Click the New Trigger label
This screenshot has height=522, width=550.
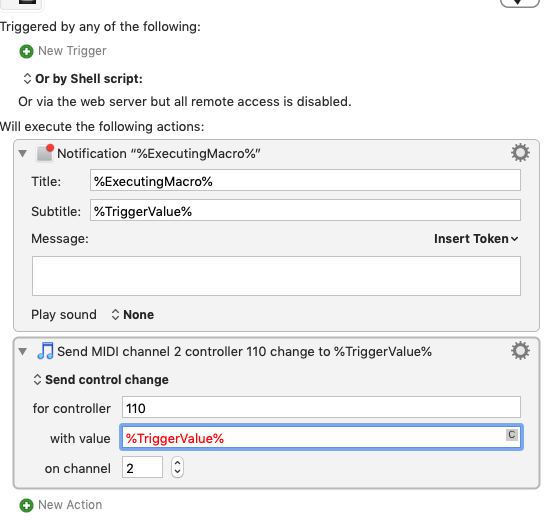pos(72,51)
